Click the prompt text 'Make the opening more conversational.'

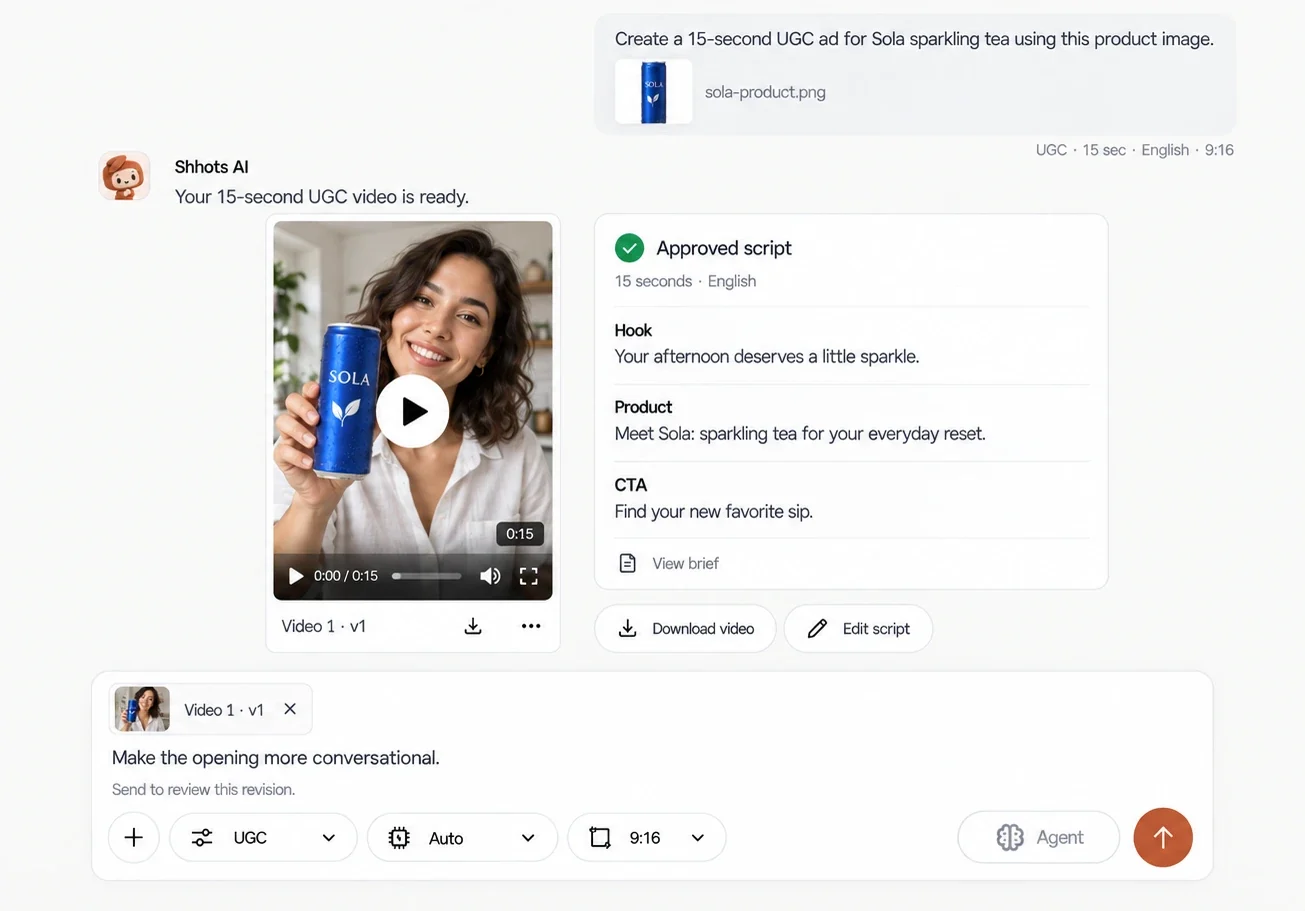click(276, 757)
